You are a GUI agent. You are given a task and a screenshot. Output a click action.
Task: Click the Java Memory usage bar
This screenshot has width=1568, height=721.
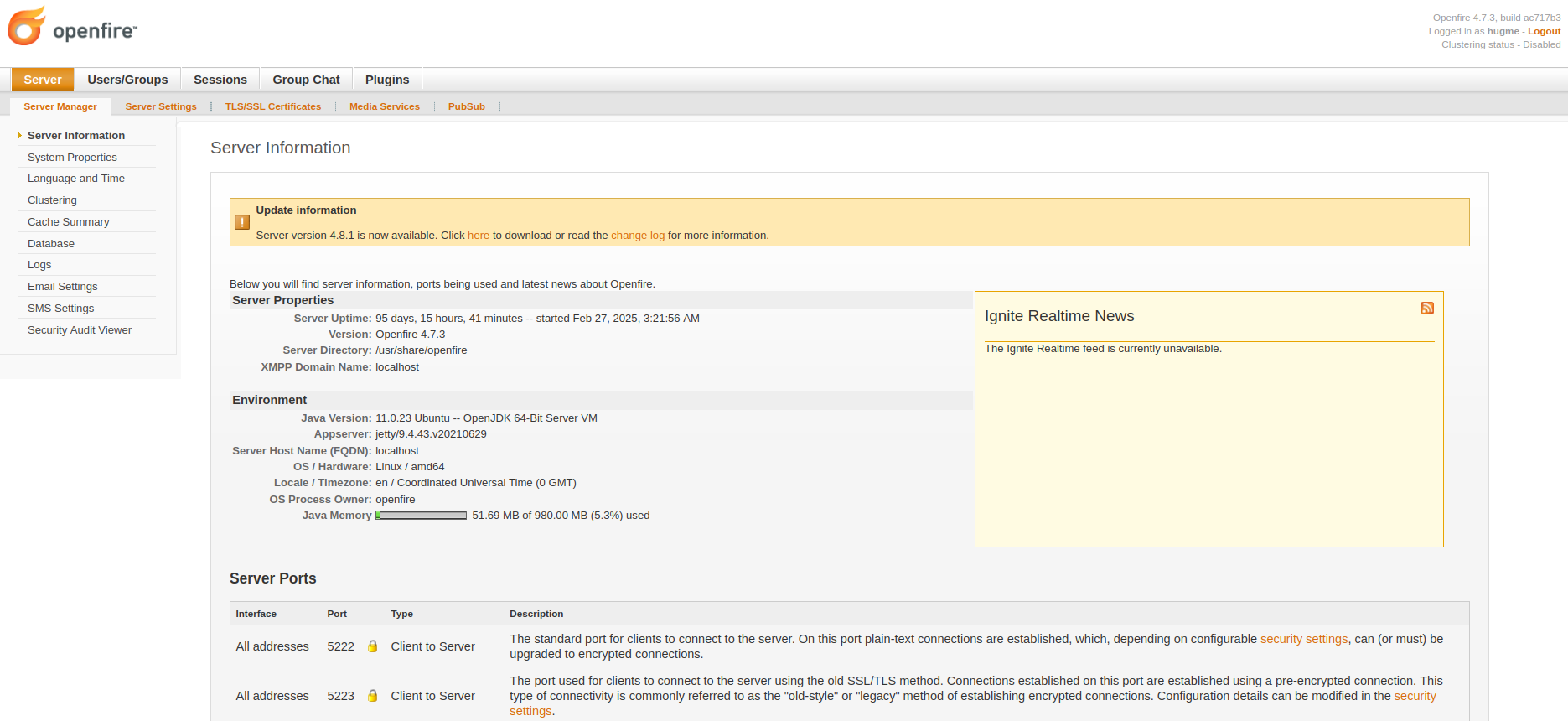coord(421,516)
